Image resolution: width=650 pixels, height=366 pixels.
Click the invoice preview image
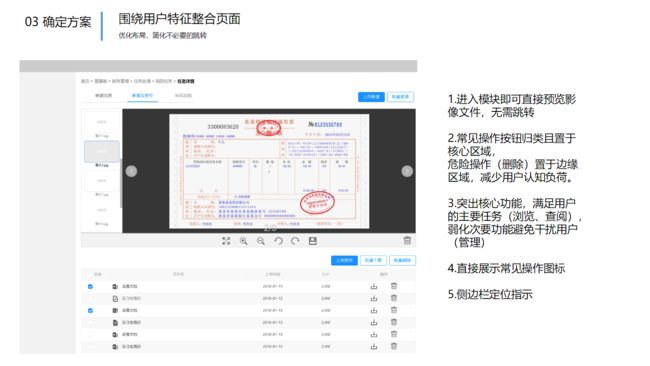(269, 171)
